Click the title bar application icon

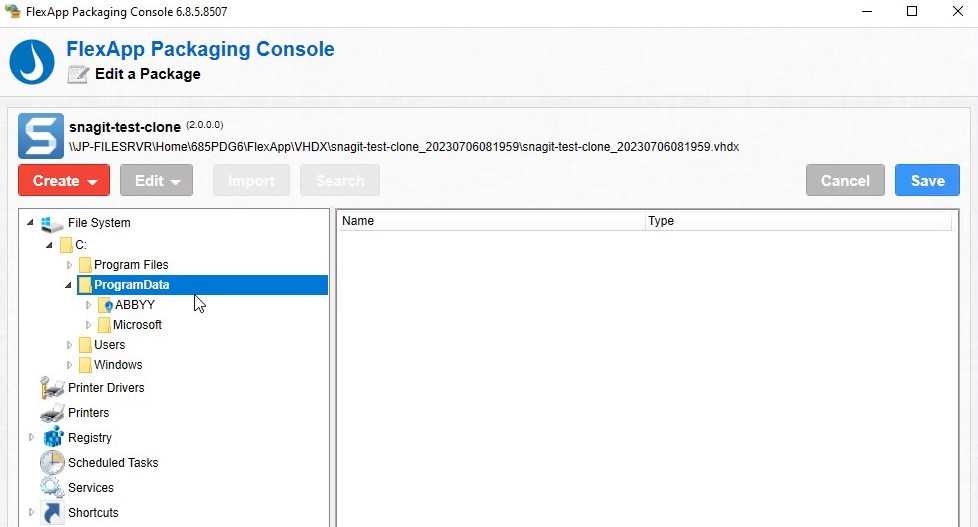click(12, 11)
